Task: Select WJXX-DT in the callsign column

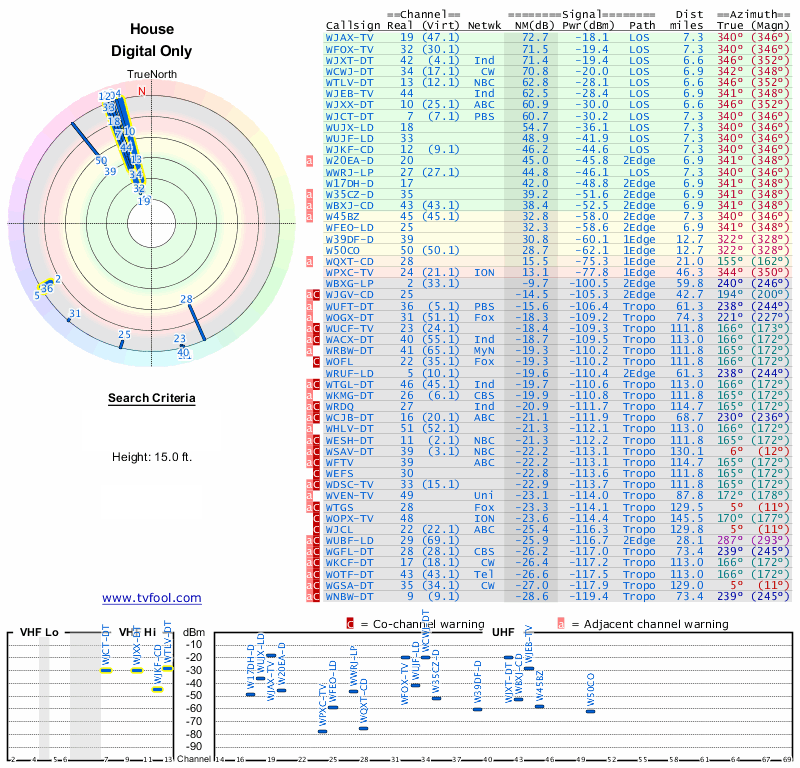Action: [x=349, y=105]
